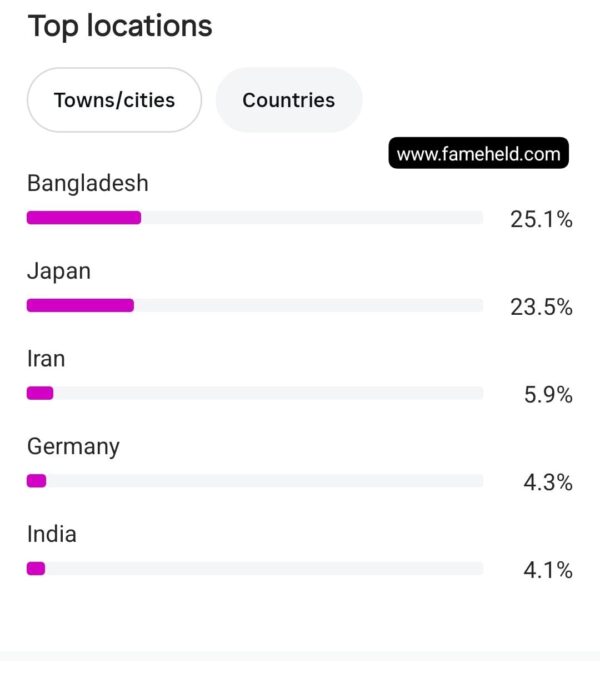Image resolution: width=600 pixels, height=674 pixels.
Task: Select the Iran country label
Action: [x=46, y=358]
